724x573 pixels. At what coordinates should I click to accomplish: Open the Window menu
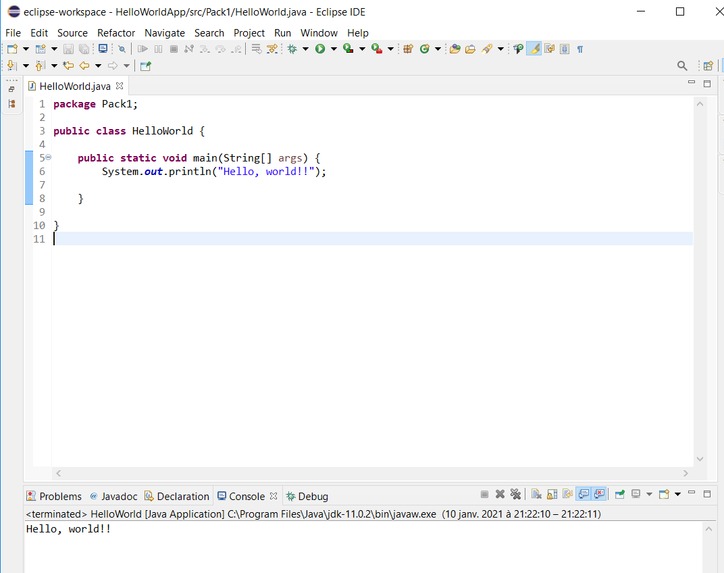tap(319, 33)
